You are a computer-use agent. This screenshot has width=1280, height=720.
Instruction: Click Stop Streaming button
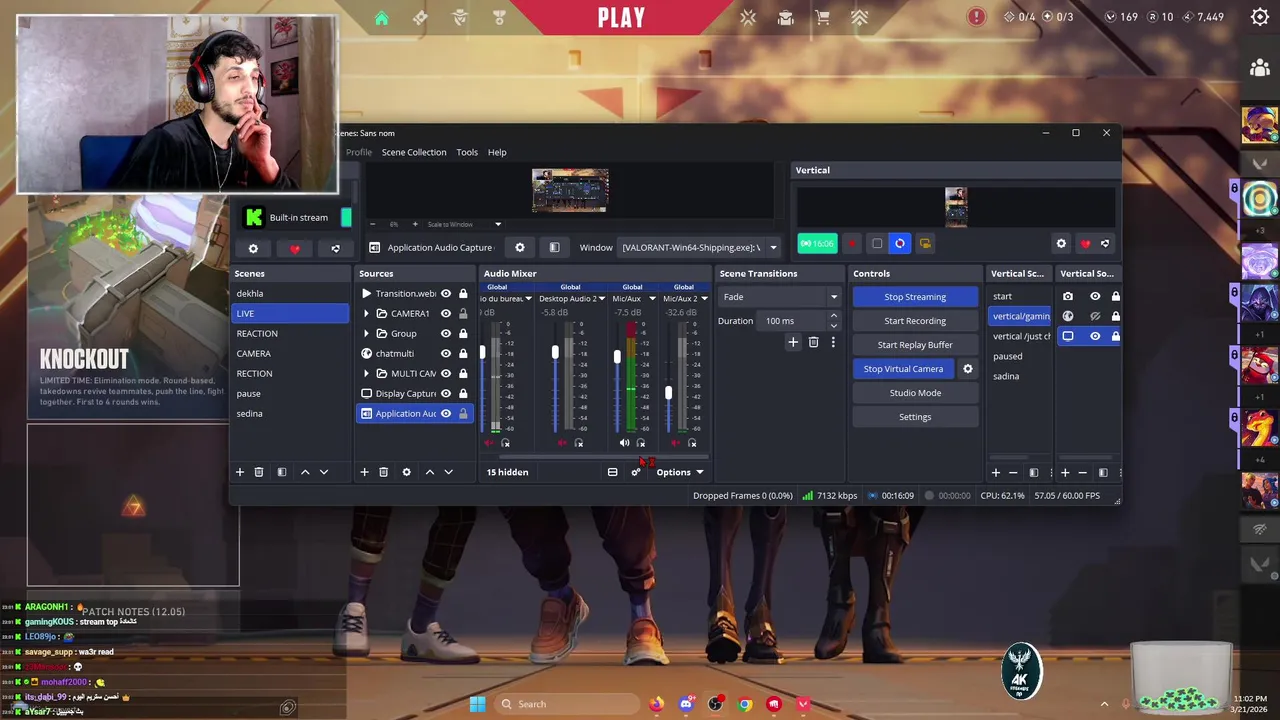point(915,297)
